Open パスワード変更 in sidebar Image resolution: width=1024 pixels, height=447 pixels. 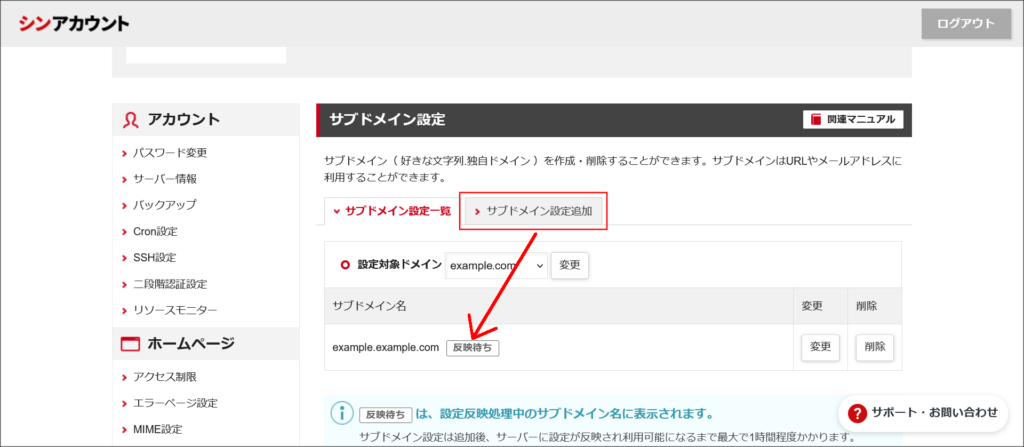click(170, 153)
